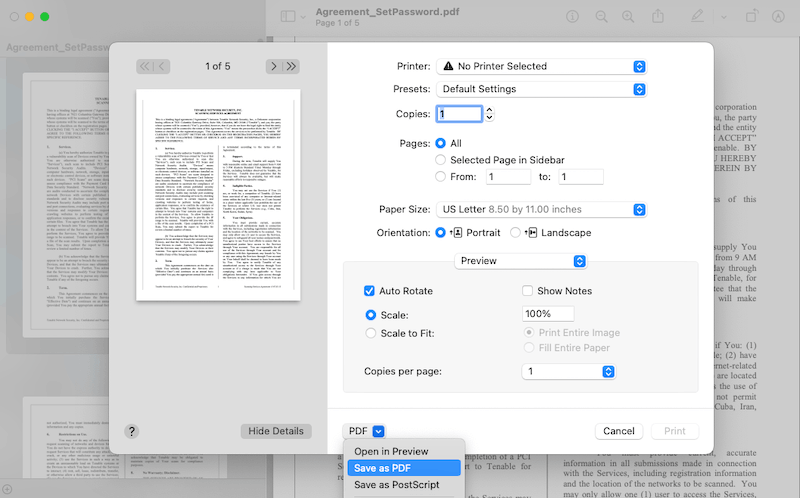Screen dimensions: 800x498
Task: Click the to page number field
Action: [581, 177]
